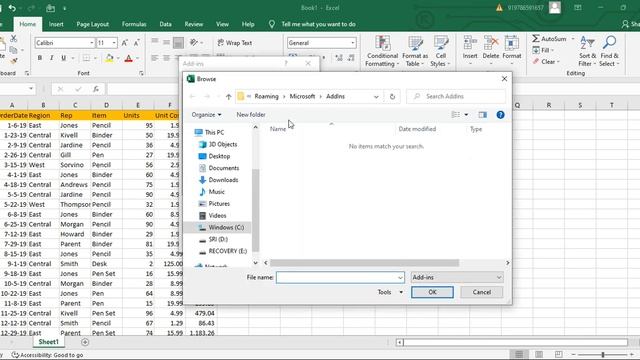Image resolution: width=640 pixels, height=360 pixels.
Task: Click OK in Browse dialog
Action: [x=432, y=292]
